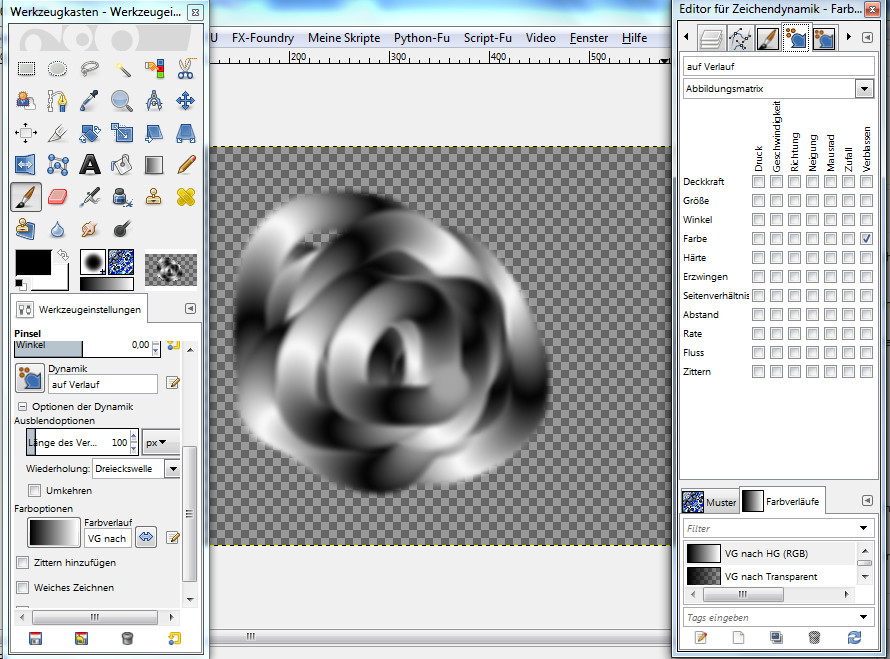Select the Pencil tool
890x659 pixels.
click(x=186, y=165)
